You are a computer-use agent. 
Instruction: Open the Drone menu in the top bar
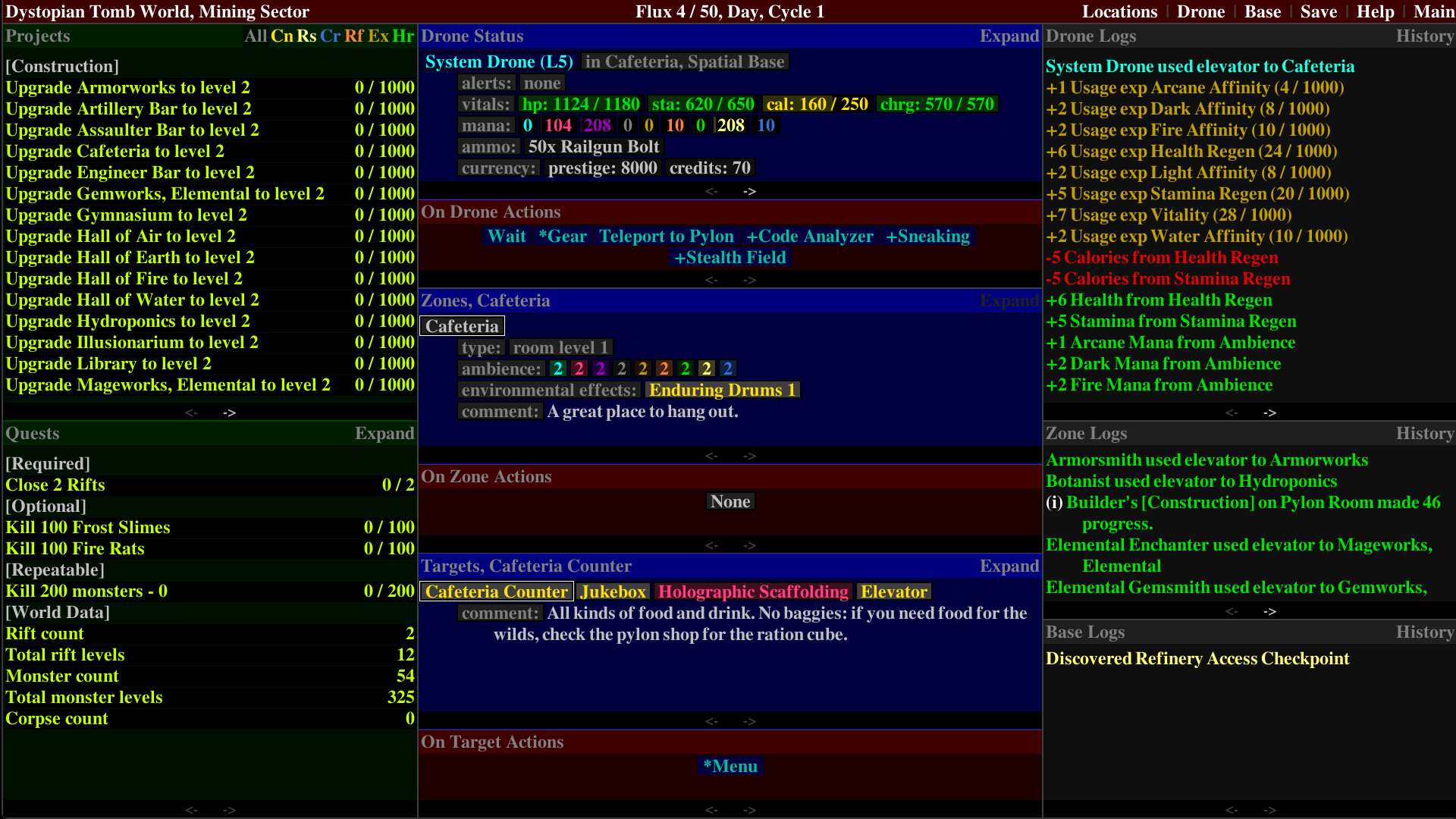1200,11
